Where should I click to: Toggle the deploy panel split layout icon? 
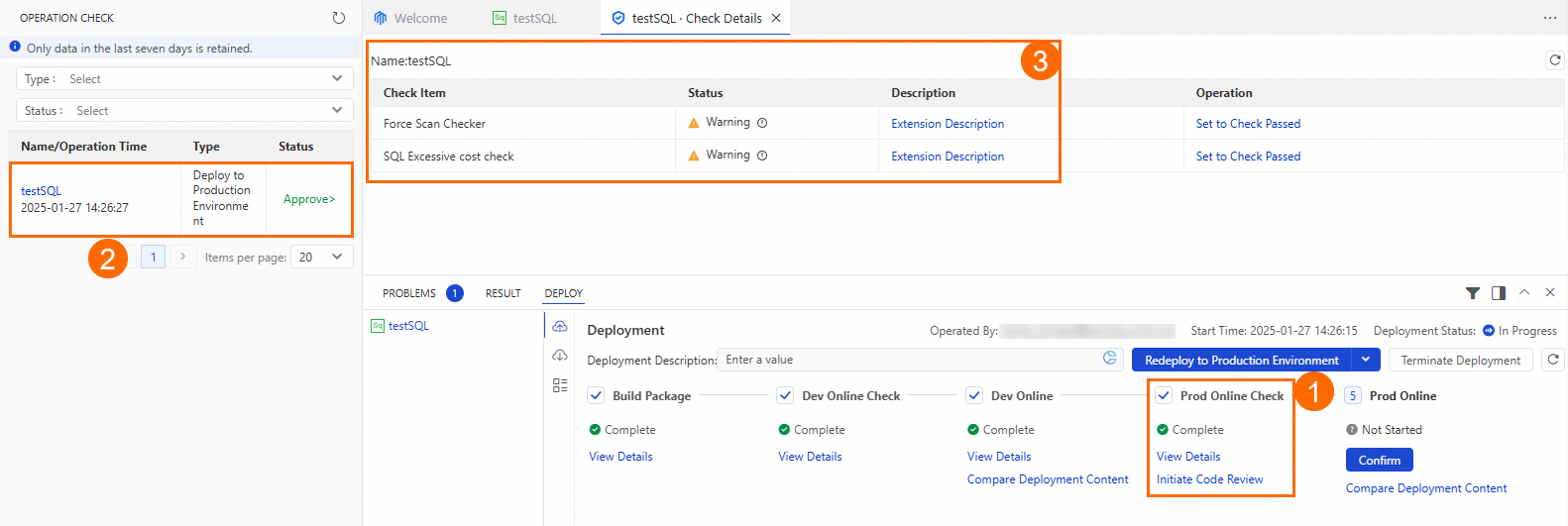pyautogui.click(x=1499, y=293)
